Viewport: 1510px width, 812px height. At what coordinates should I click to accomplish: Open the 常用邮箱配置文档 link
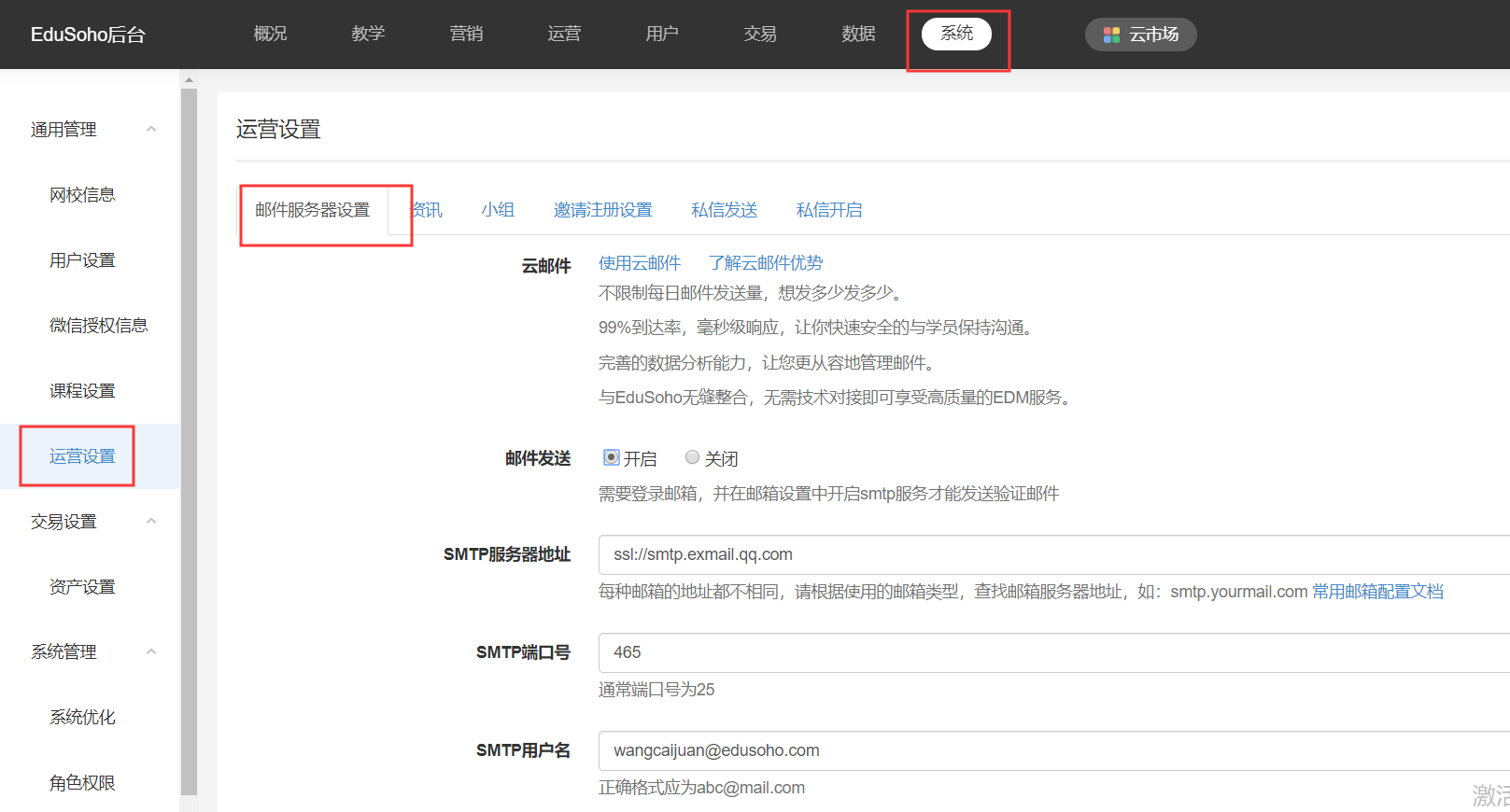point(1377,592)
